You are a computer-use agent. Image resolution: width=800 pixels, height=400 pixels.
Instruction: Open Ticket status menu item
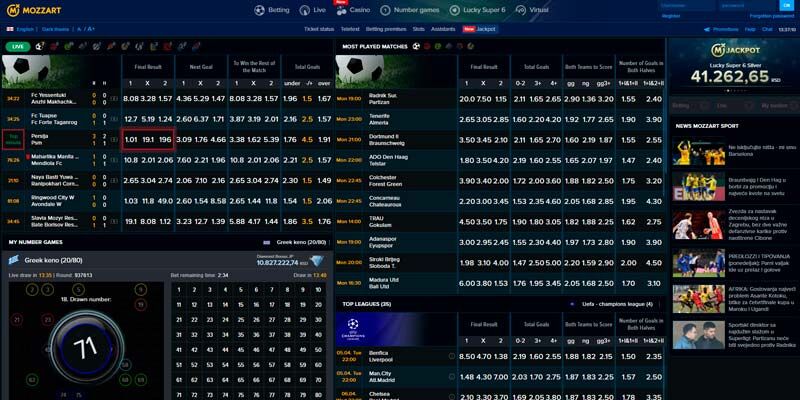click(319, 29)
